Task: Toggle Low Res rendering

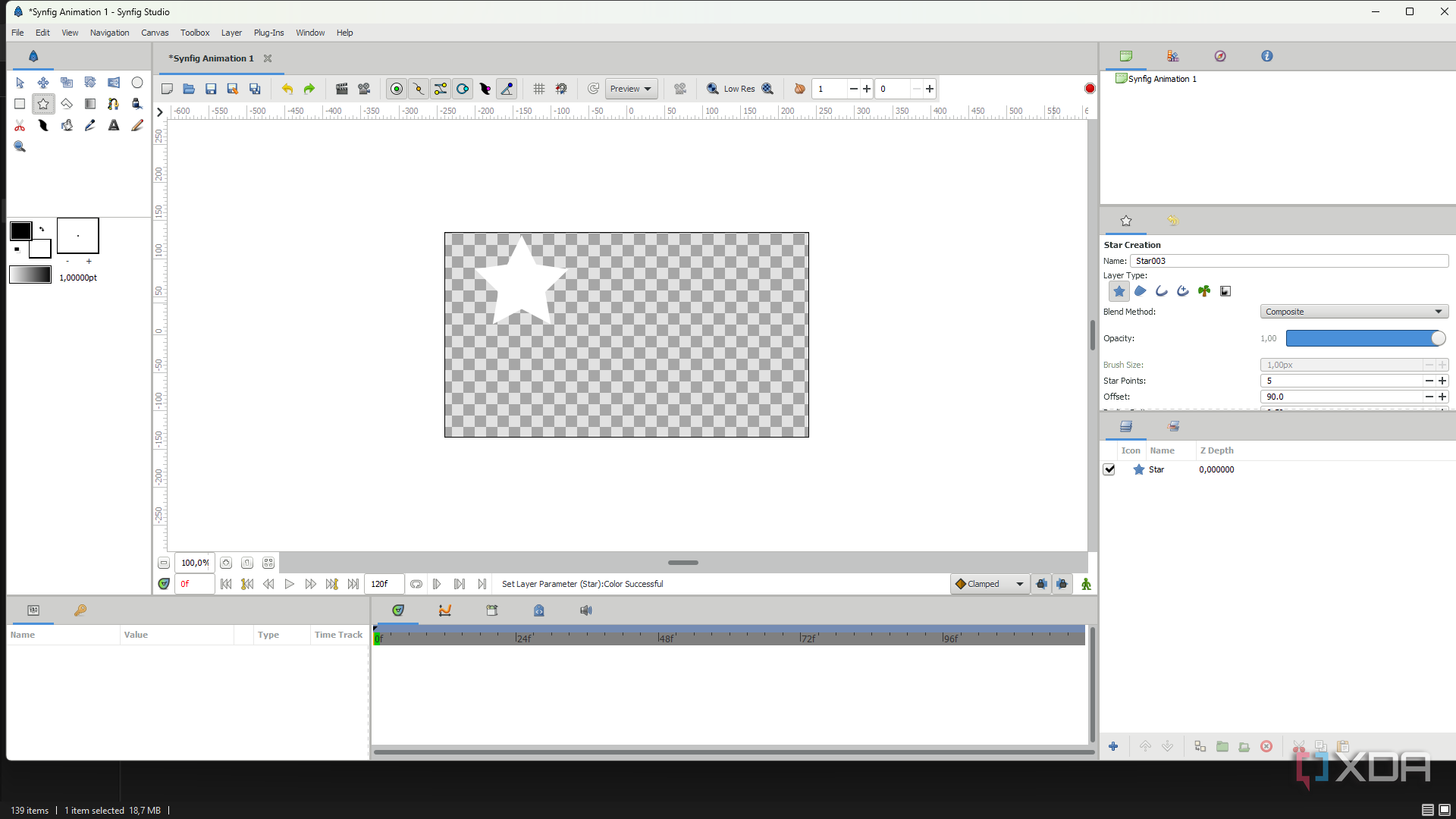Action: pos(739,89)
